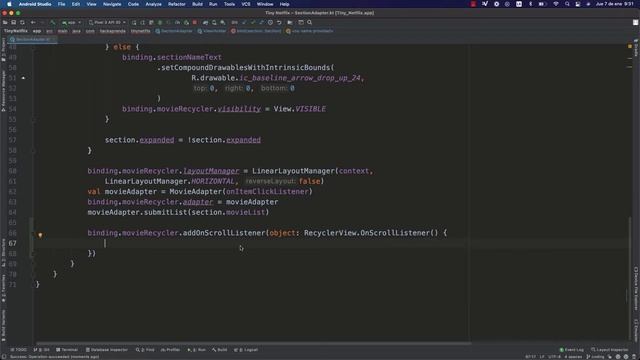Viewport: 640px width, 360px height.
Task: Click the yellow warning marker in the right gutter
Action: pyautogui.click(x=630, y=47)
